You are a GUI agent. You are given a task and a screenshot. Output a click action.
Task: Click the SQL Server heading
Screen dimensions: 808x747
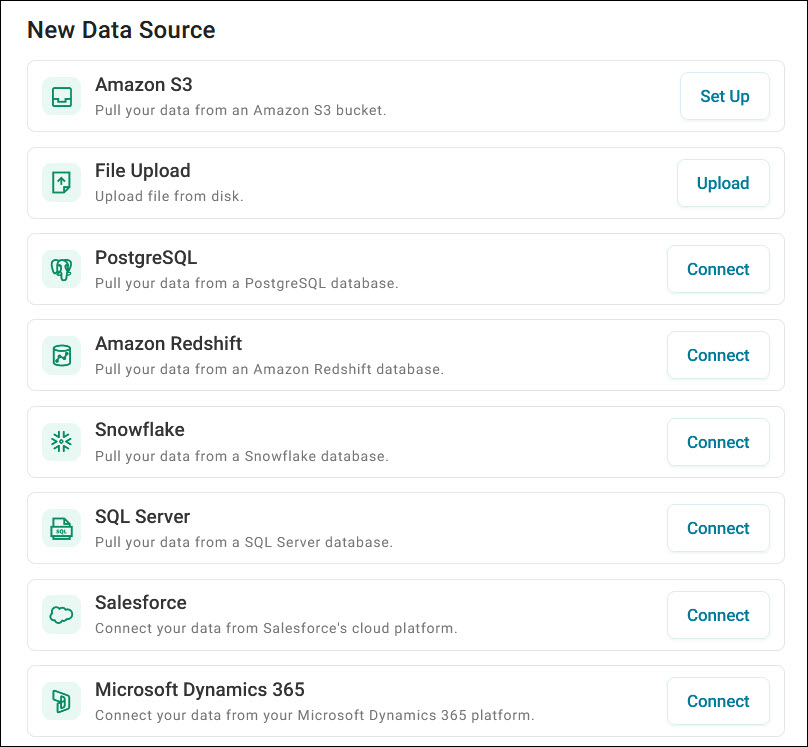(143, 517)
